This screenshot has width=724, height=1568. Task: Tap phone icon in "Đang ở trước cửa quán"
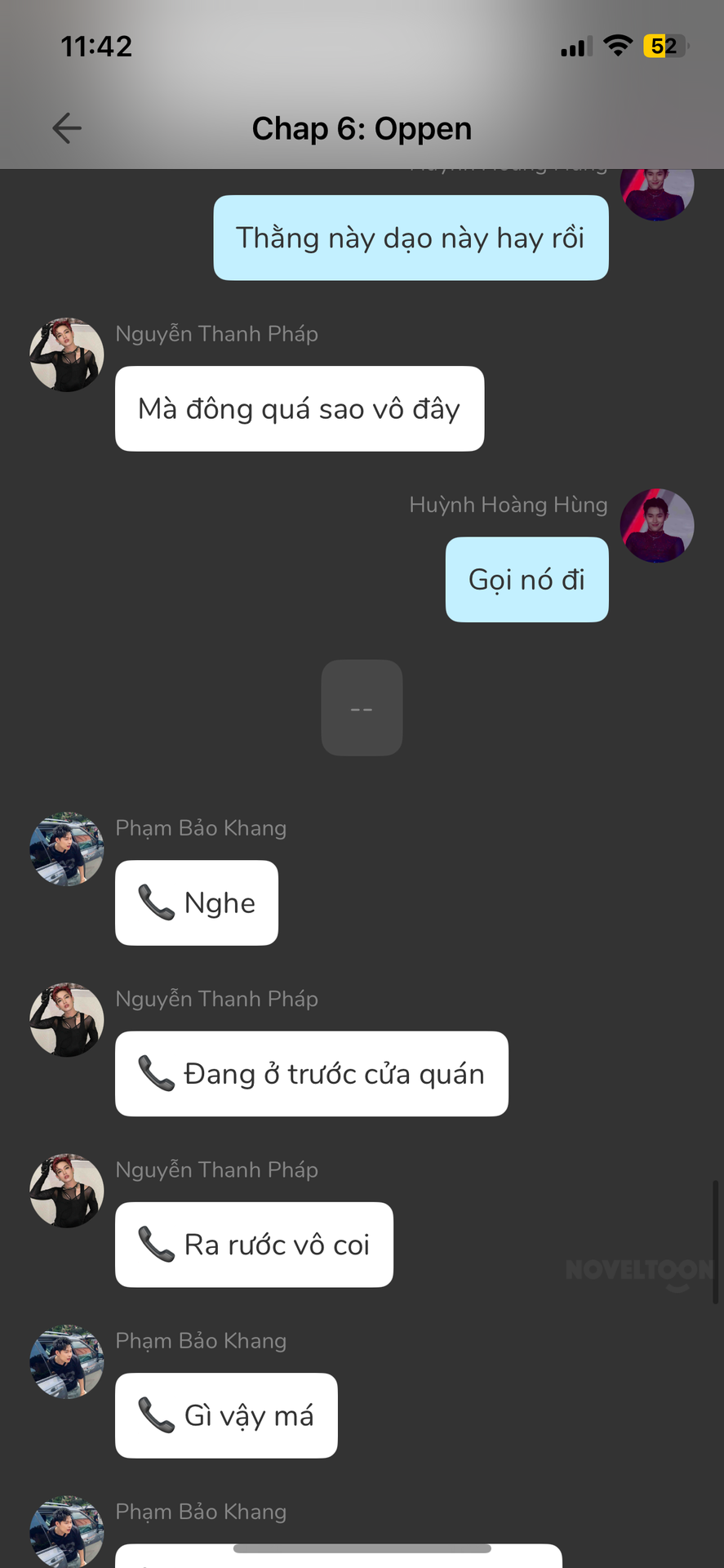tap(156, 1073)
